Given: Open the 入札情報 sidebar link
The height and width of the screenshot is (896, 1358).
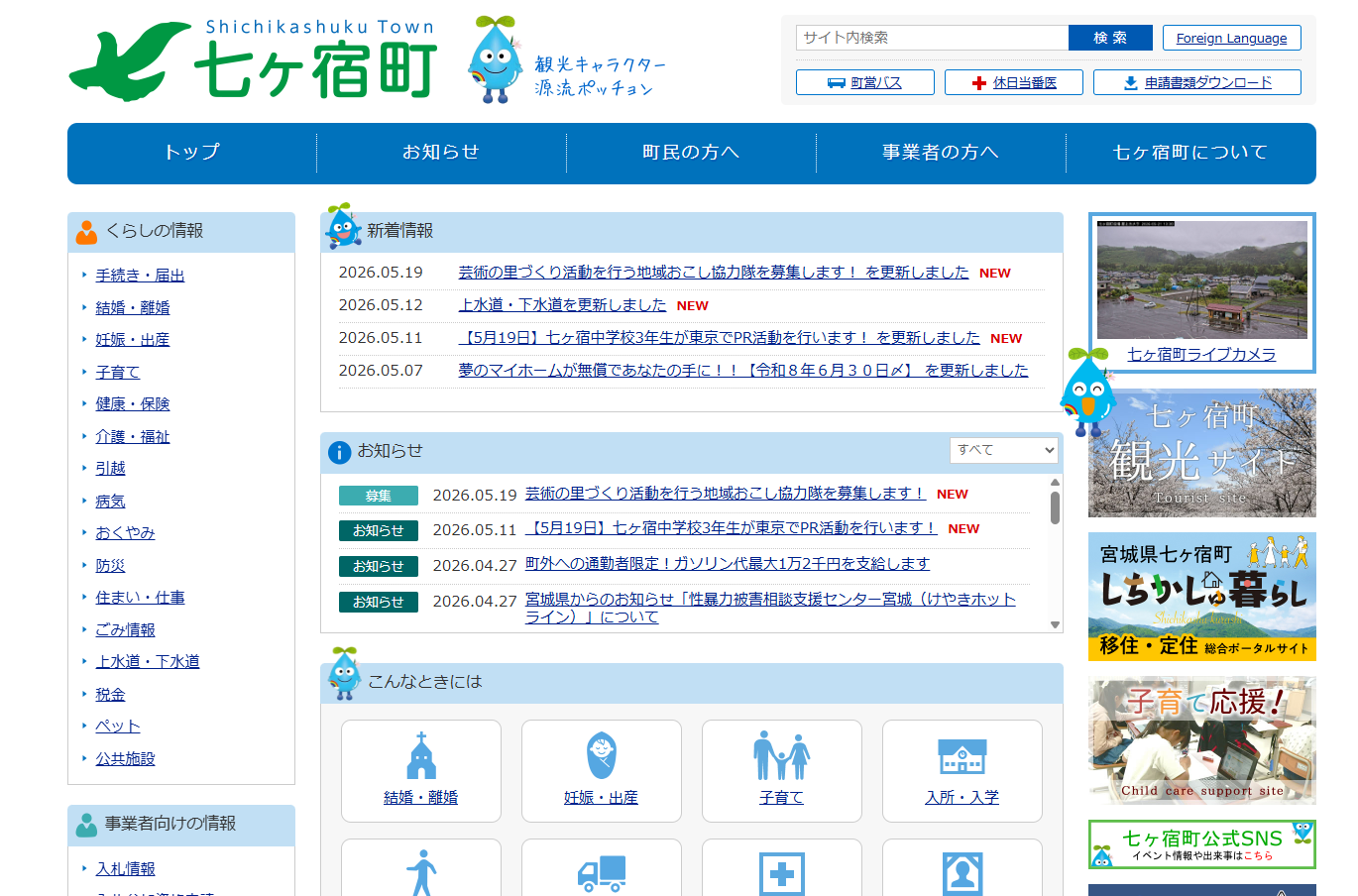Looking at the screenshot, I should point(125,869).
